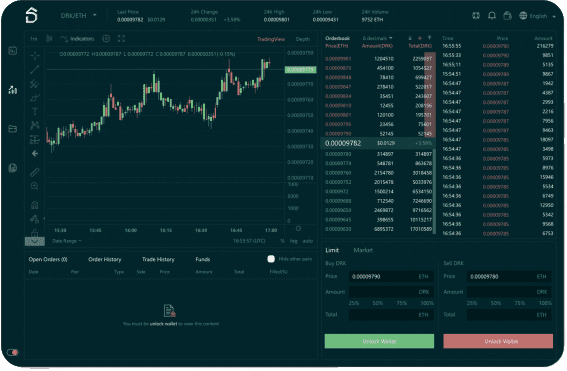
Task: Open the DRK/ETH pair selector
Action: pyautogui.click(x=78, y=16)
